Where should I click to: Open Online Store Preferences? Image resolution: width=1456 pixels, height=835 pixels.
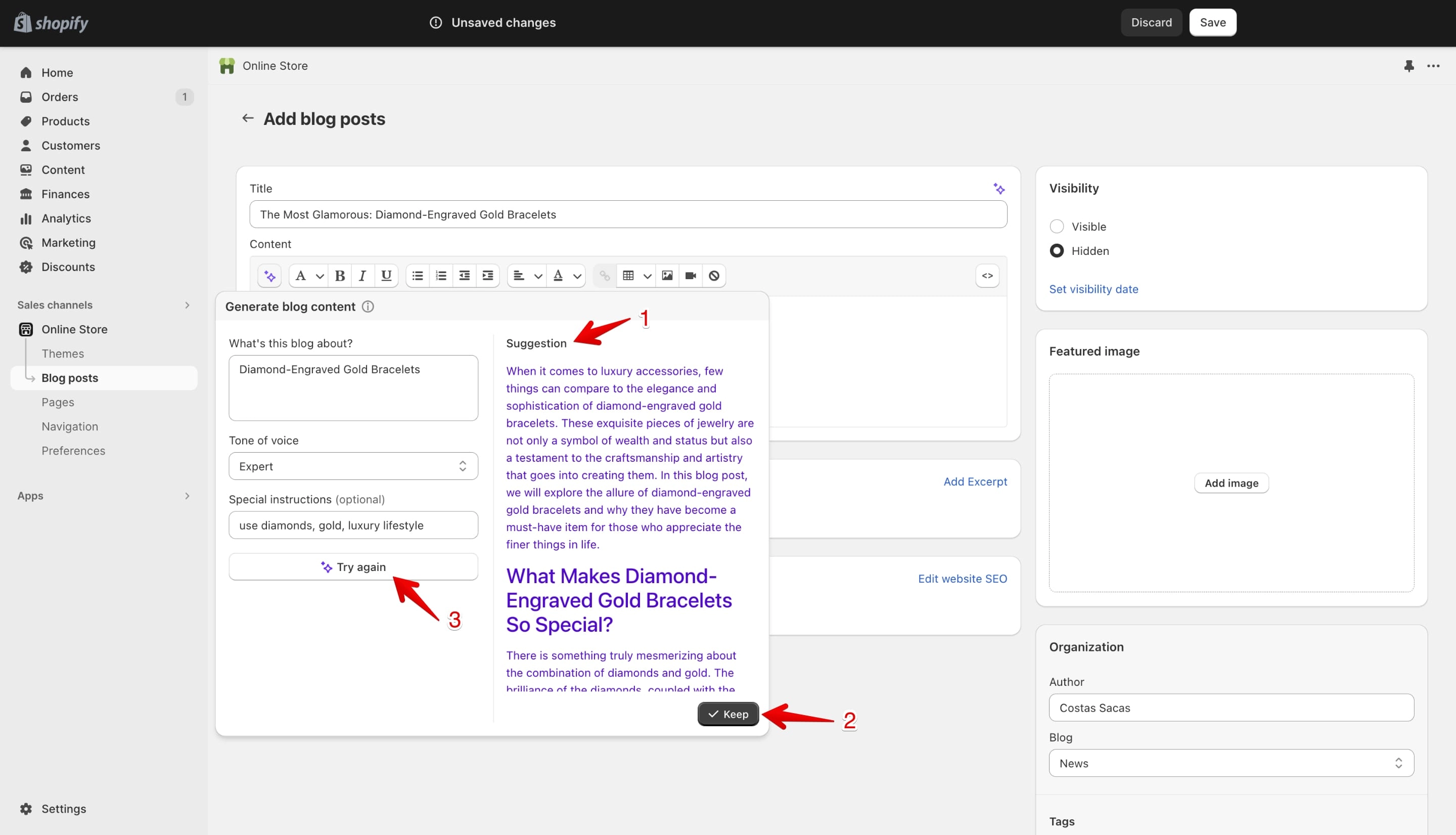click(73, 451)
